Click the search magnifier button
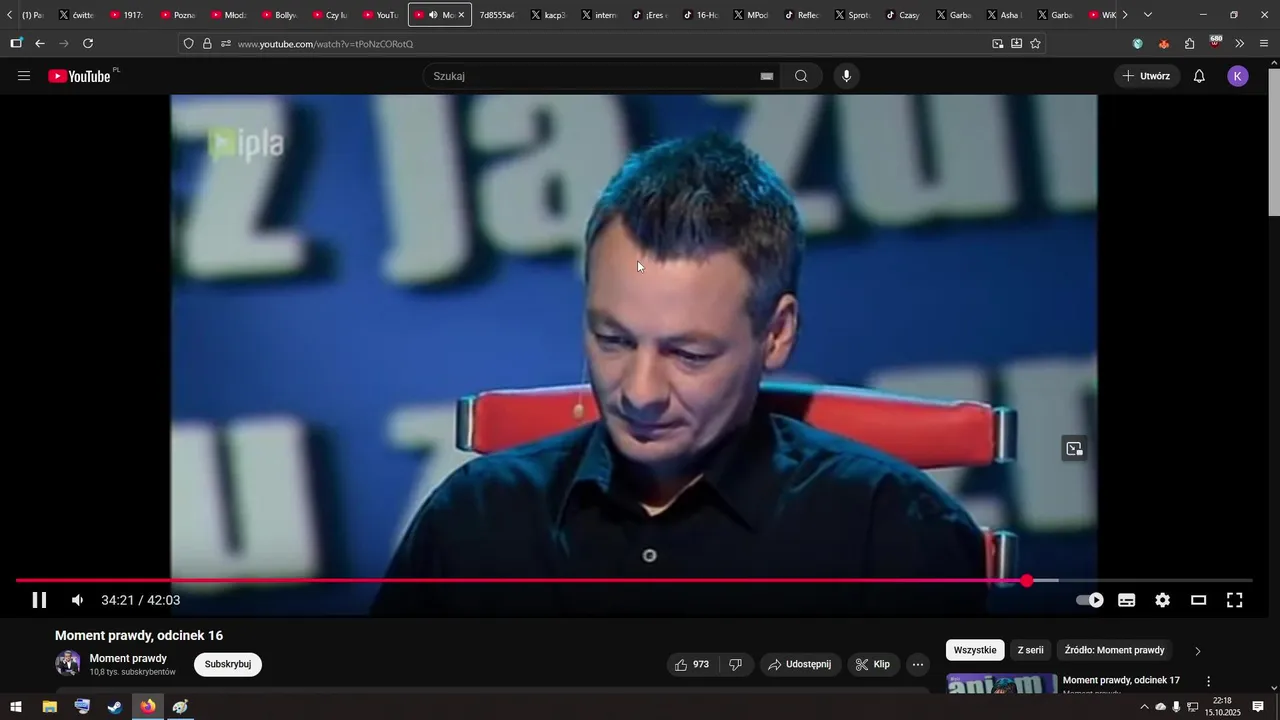This screenshot has height=720, width=1280. pyautogui.click(x=801, y=76)
